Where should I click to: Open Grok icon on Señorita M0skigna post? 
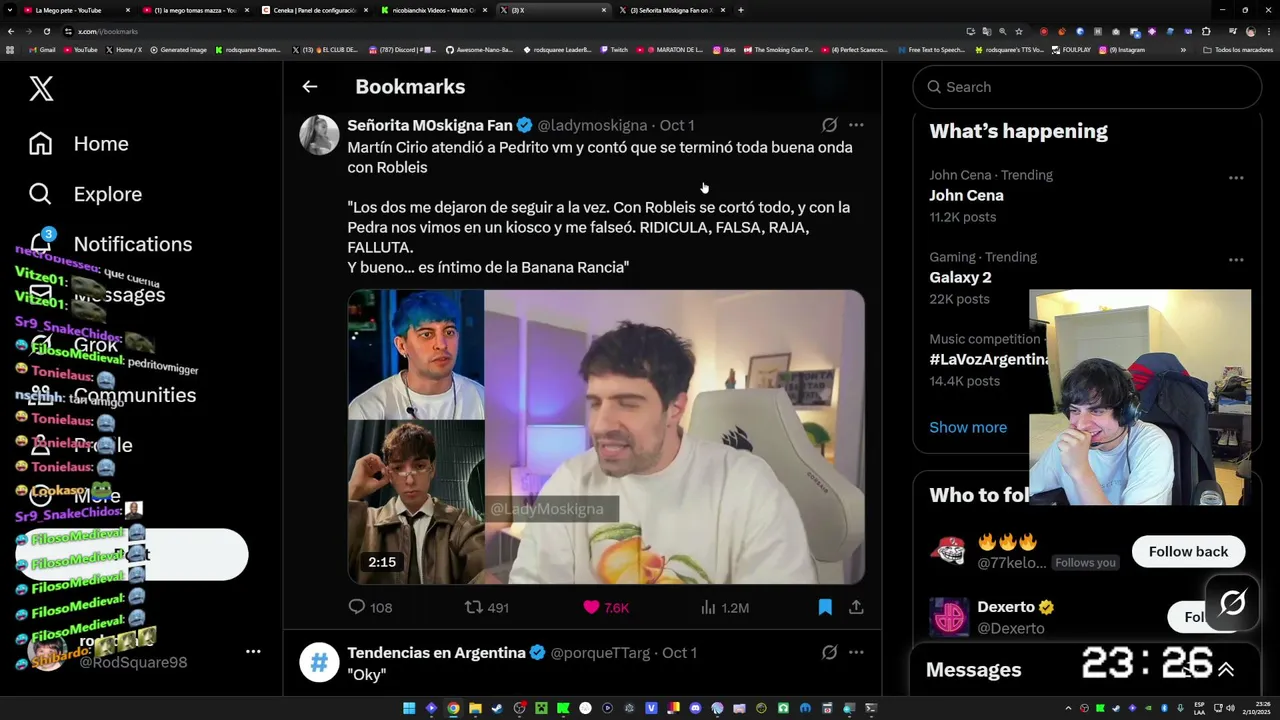[829, 125]
